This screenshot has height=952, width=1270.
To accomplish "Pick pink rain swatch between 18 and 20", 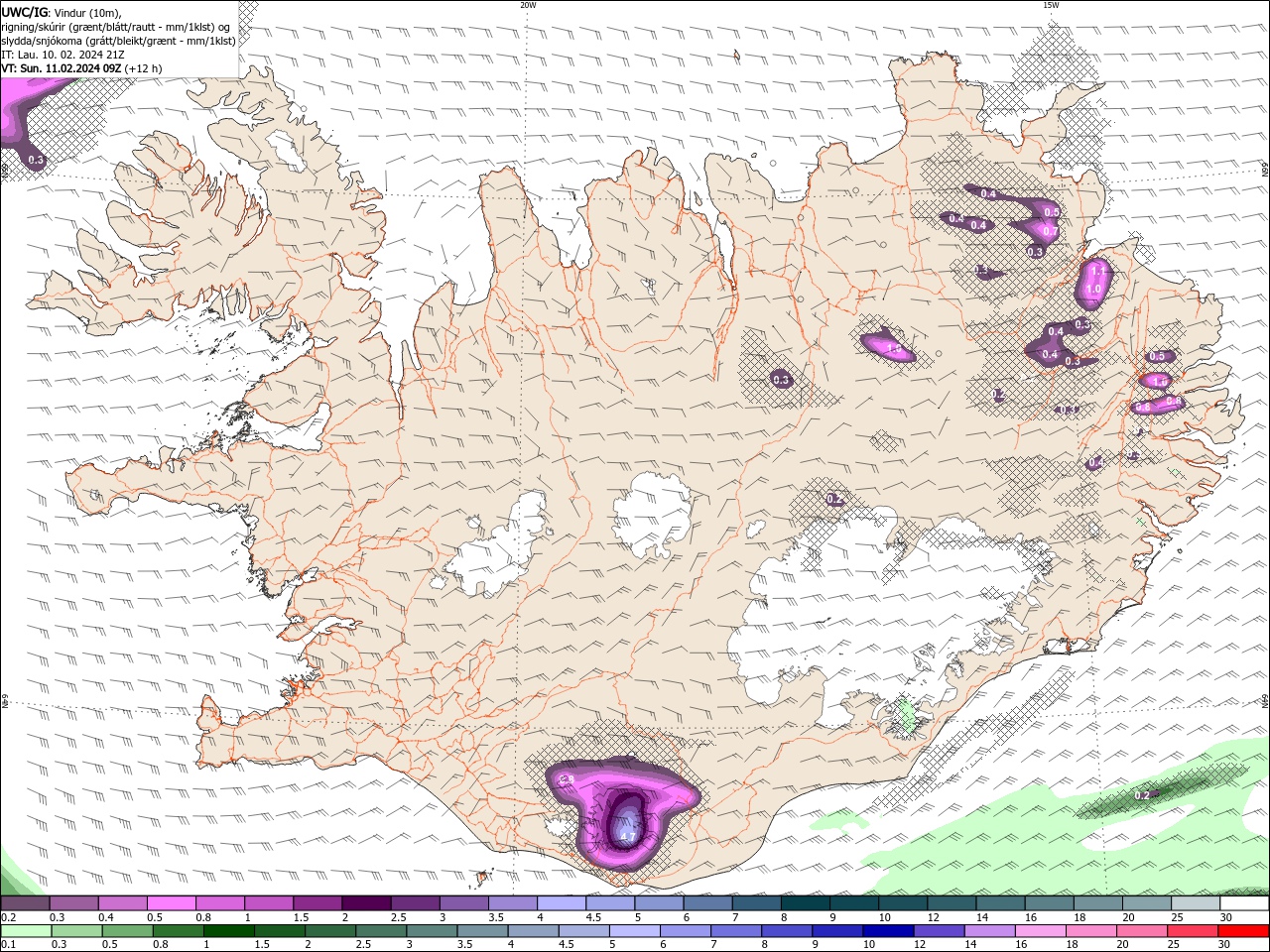I will [1090, 931].
